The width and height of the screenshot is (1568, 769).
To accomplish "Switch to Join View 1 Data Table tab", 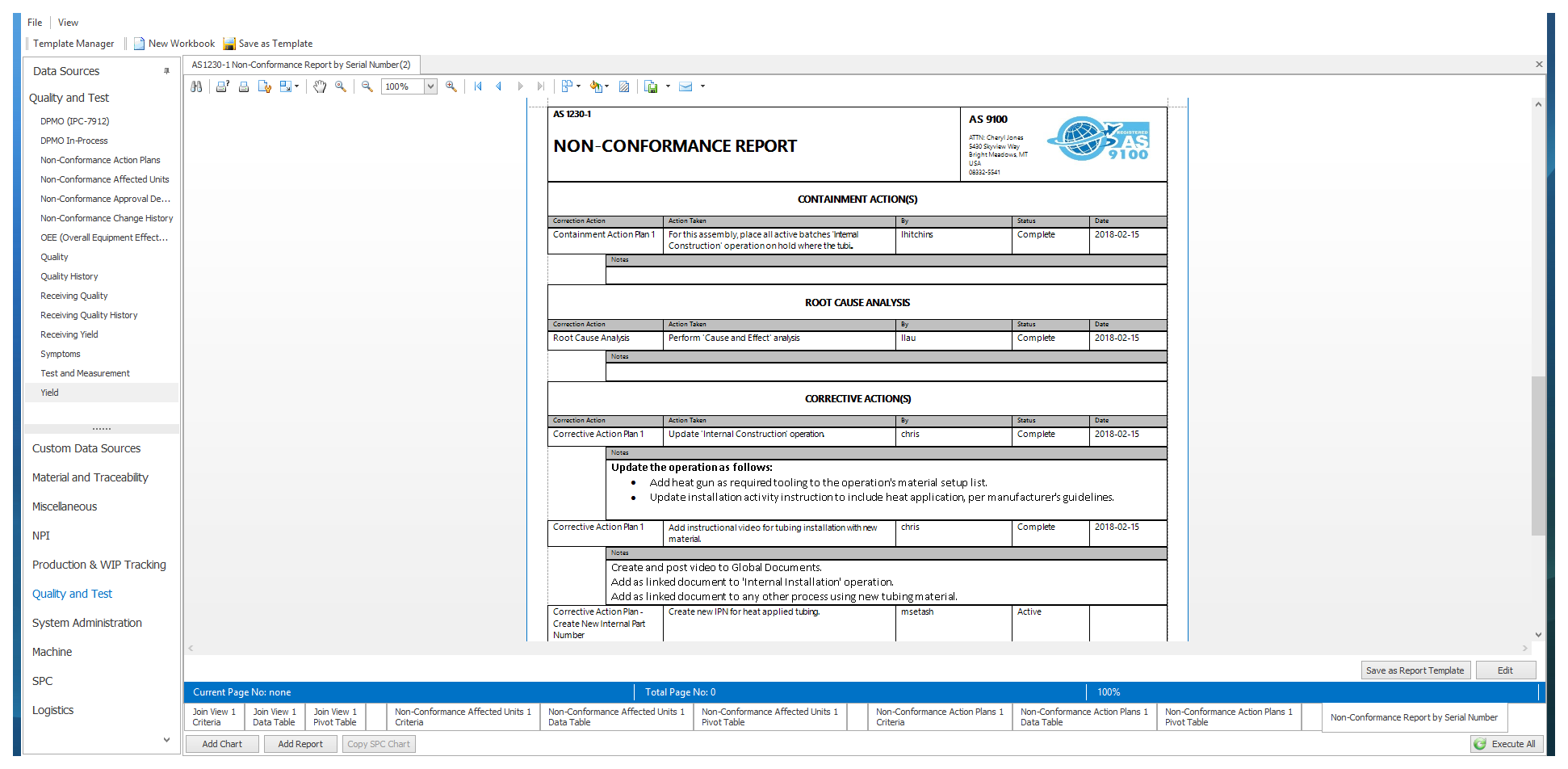I will [275, 717].
